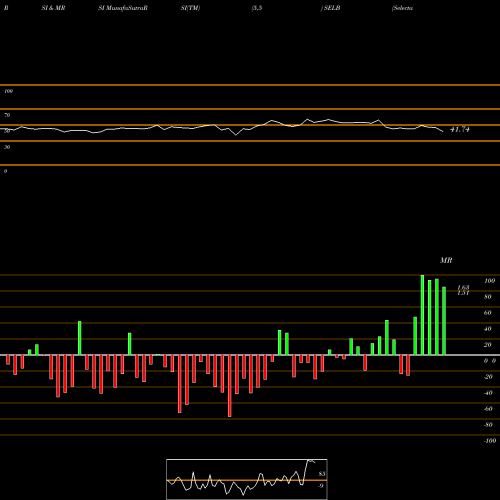
Task: Click the RSI axis label 100
Action: tap(8, 91)
